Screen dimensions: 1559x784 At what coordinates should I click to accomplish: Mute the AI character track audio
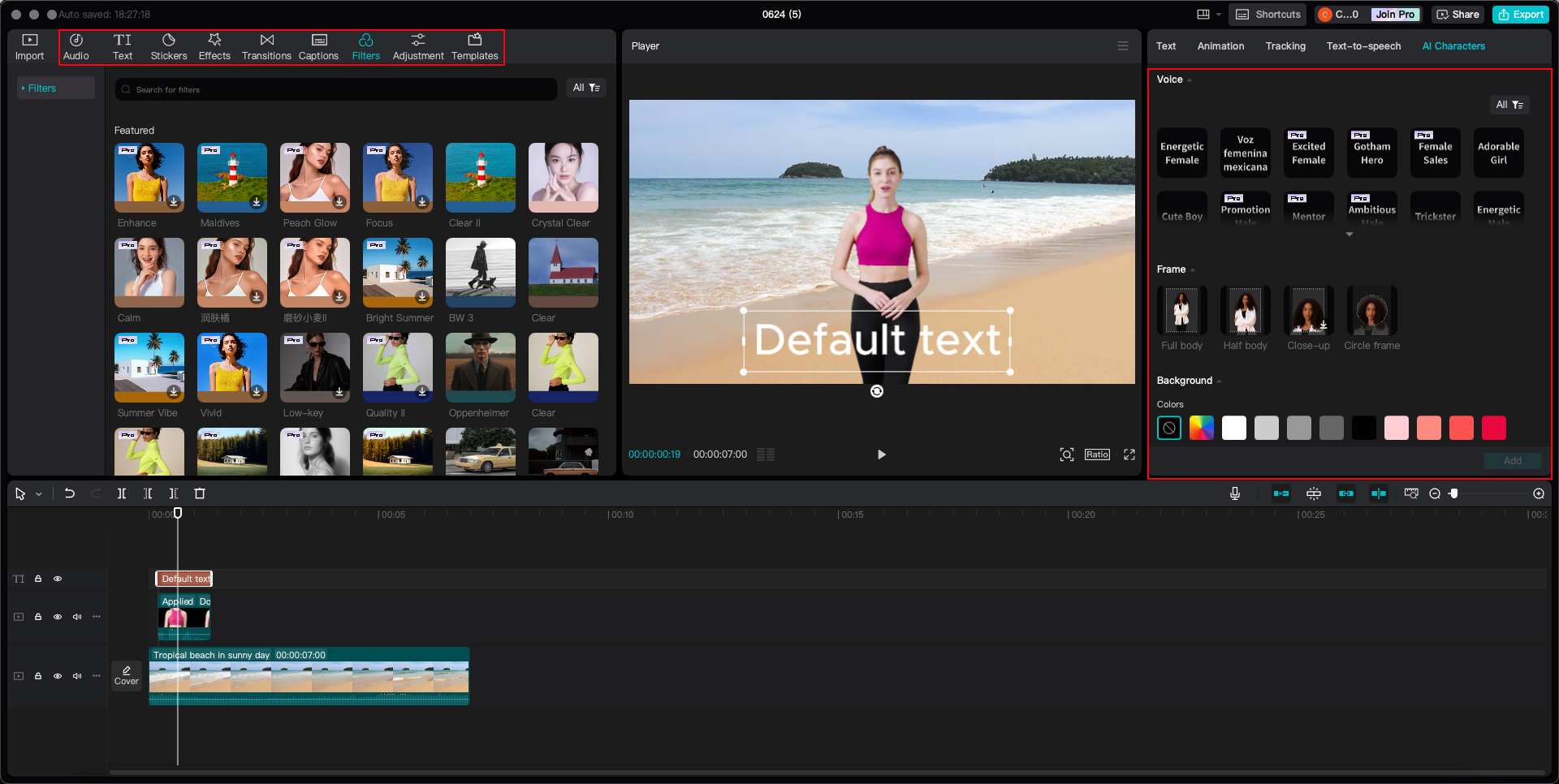point(77,617)
